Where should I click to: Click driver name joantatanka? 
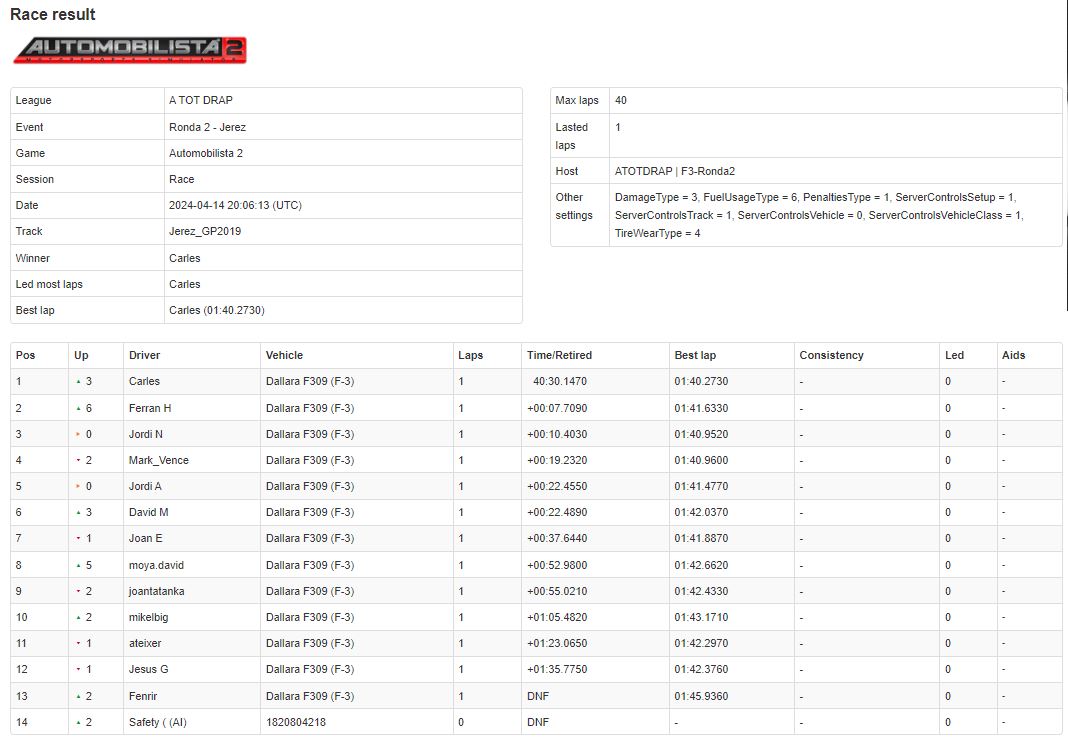156,591
